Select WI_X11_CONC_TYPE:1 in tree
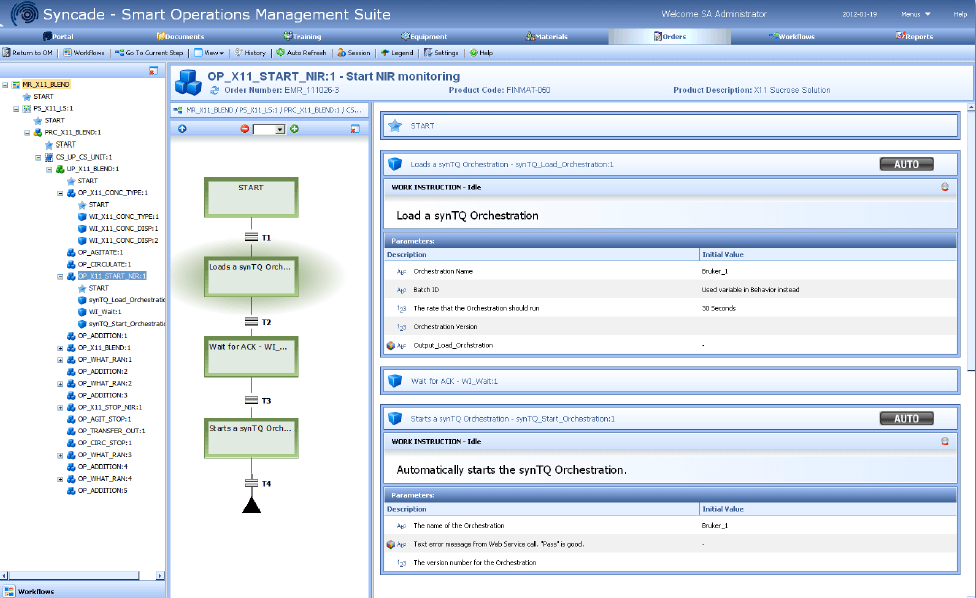Image resolution: width=976 pixels, height=598 pixels. [x=123, y=217]
